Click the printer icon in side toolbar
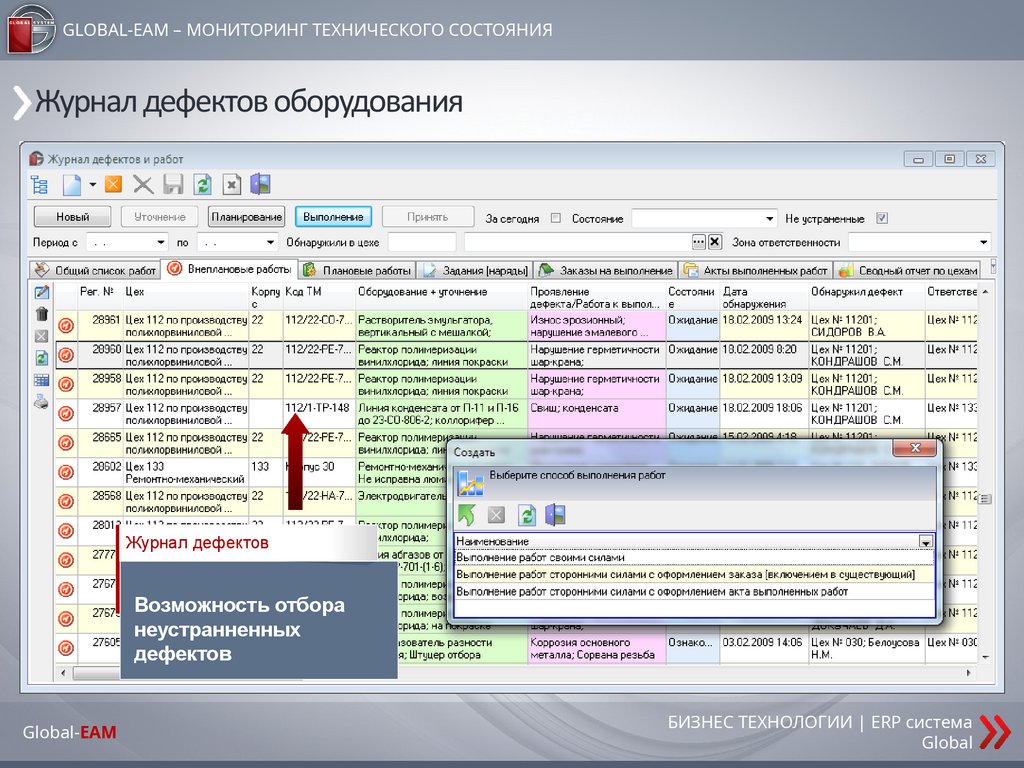1024x768 pixels. click(42, 402)
